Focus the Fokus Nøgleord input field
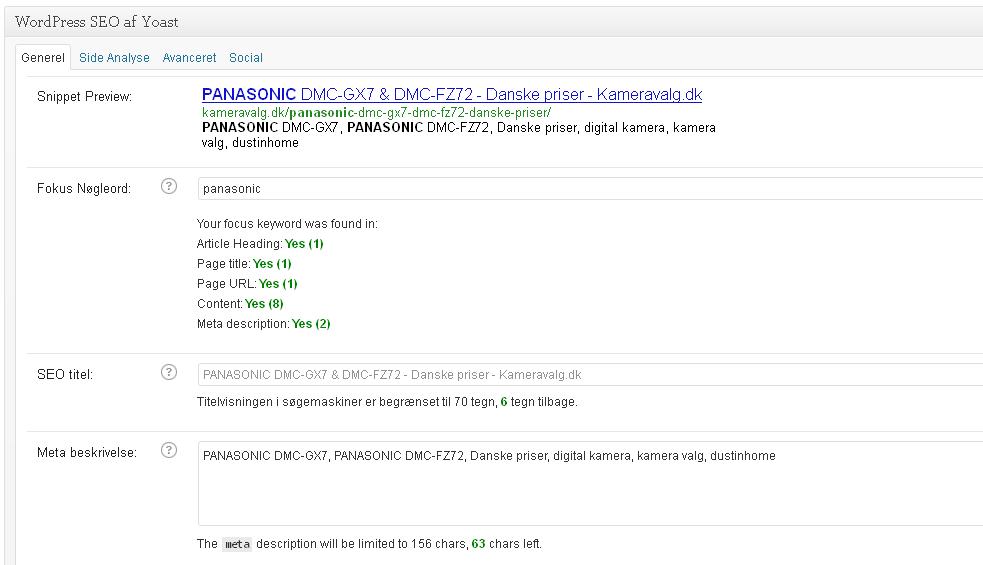Image resolution: width=983 pixels, height=565 pixels. [590, 188]
